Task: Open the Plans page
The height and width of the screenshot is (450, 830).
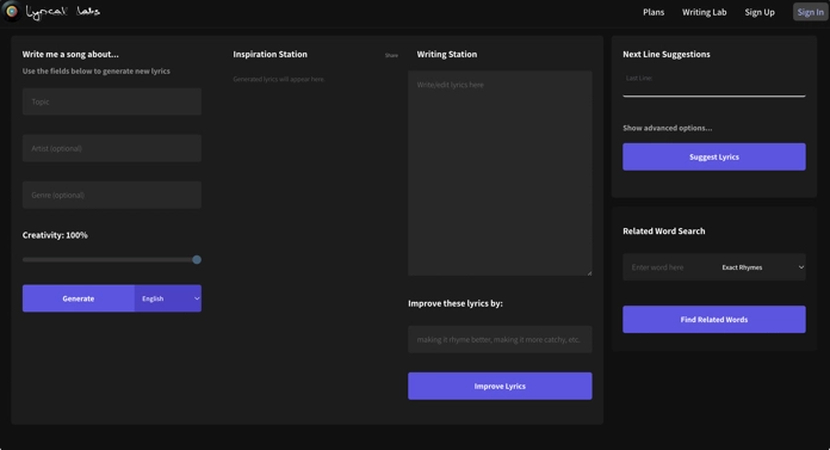Action: (x=653, y=13)
